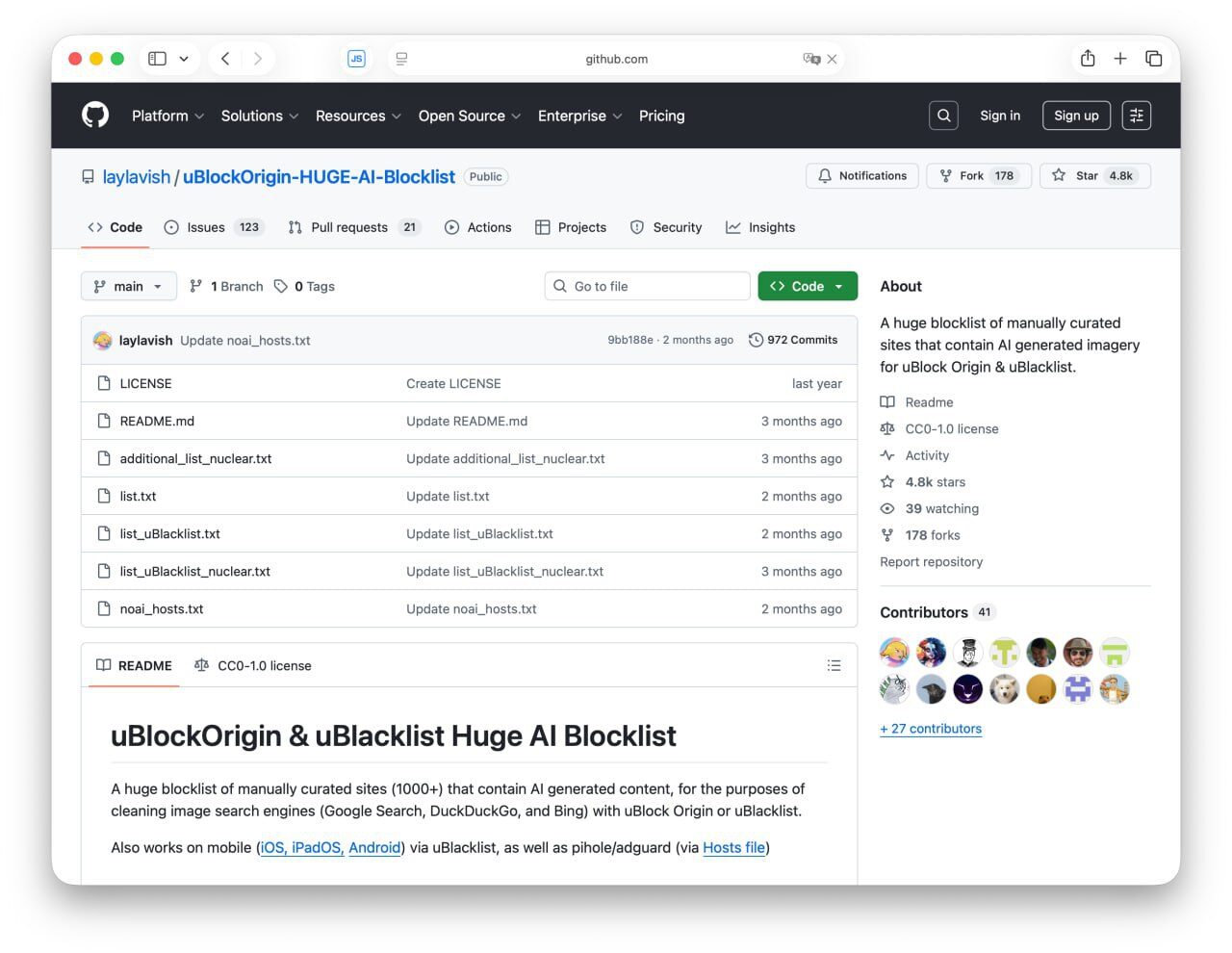
Task: Click the fork icon on the Fork button
Action: point(945,175)
